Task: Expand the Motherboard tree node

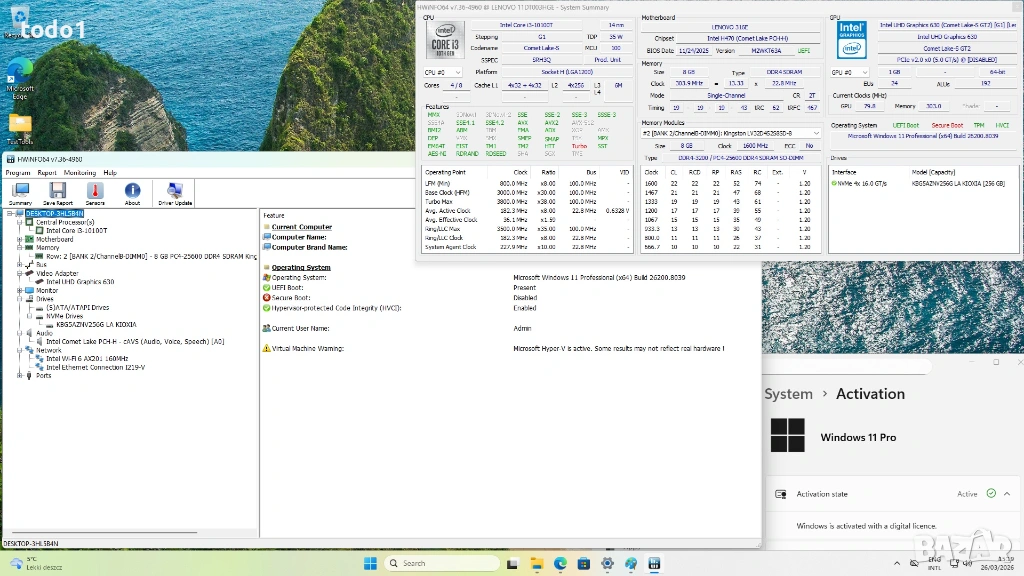Action: (x=19, y=239)
